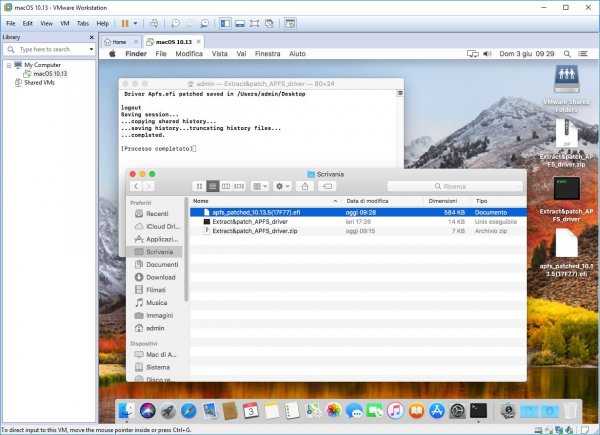Switch Finder to column view
This screenshot has width=600, height=435.
[x=225, y=186]
